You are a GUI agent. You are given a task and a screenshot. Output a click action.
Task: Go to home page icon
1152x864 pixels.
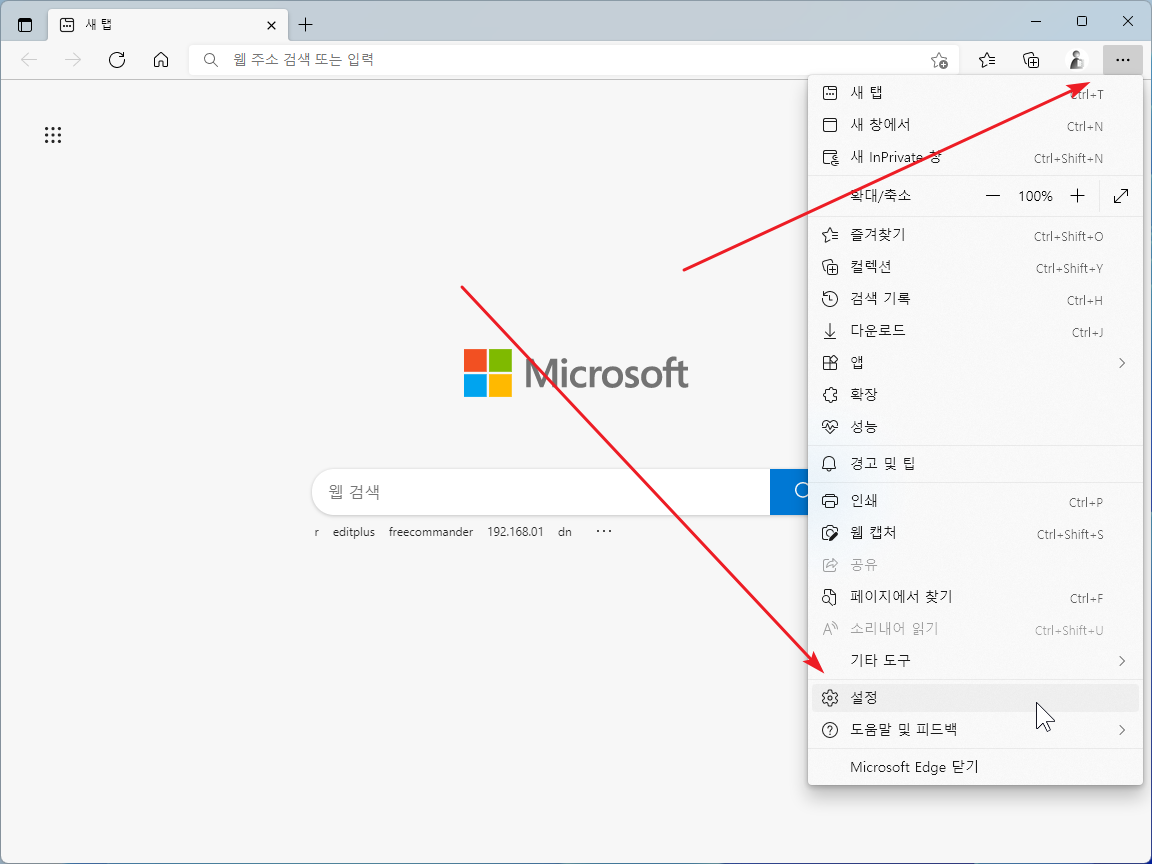(x=161, y=60)
